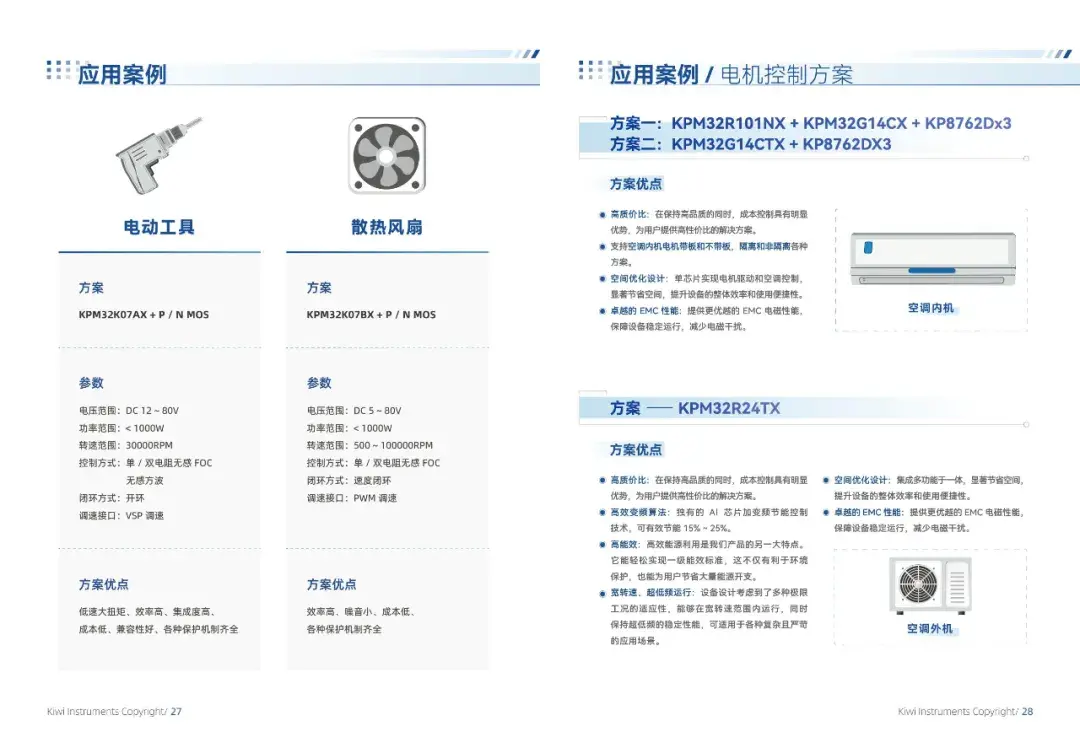Click the "宽转速、超低频运行" bullet label
This screenshot has width=1080, height=737.
coord(651,592)
